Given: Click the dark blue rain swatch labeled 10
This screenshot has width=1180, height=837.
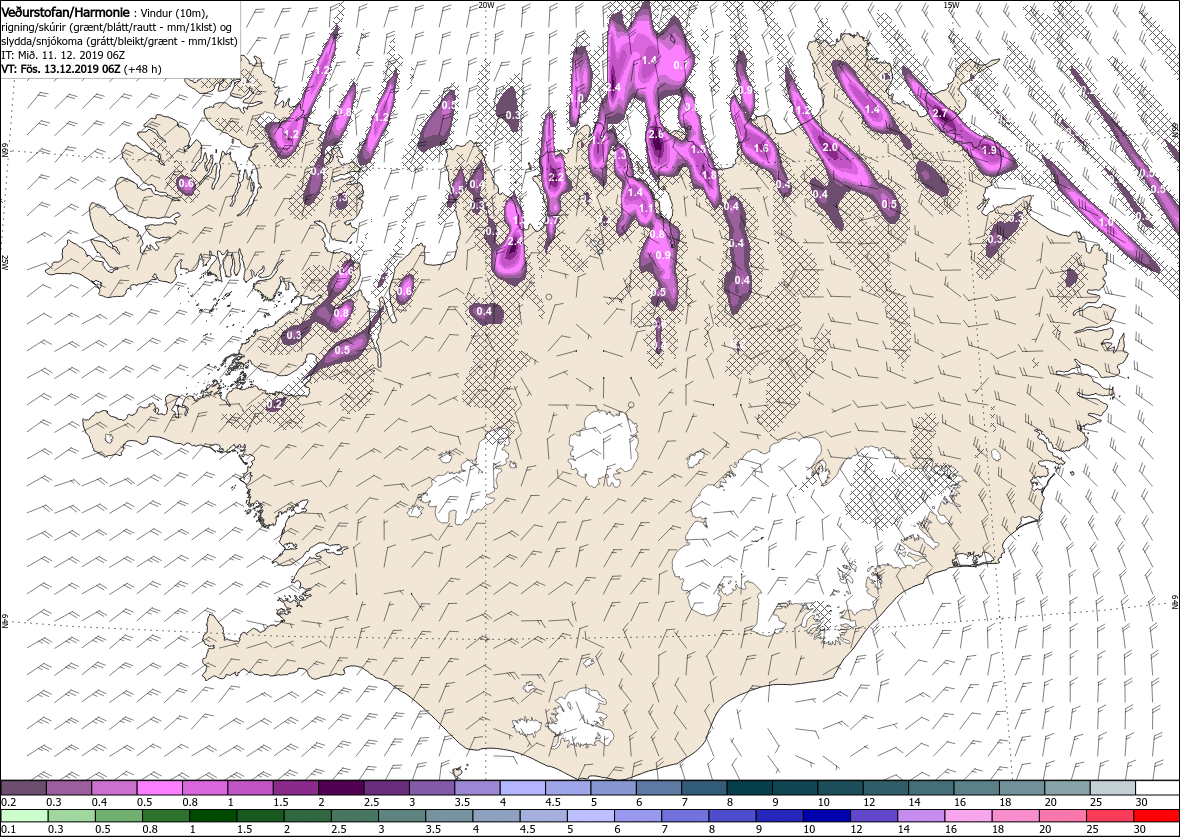Looking at the screenshot, I should [826, 817].
